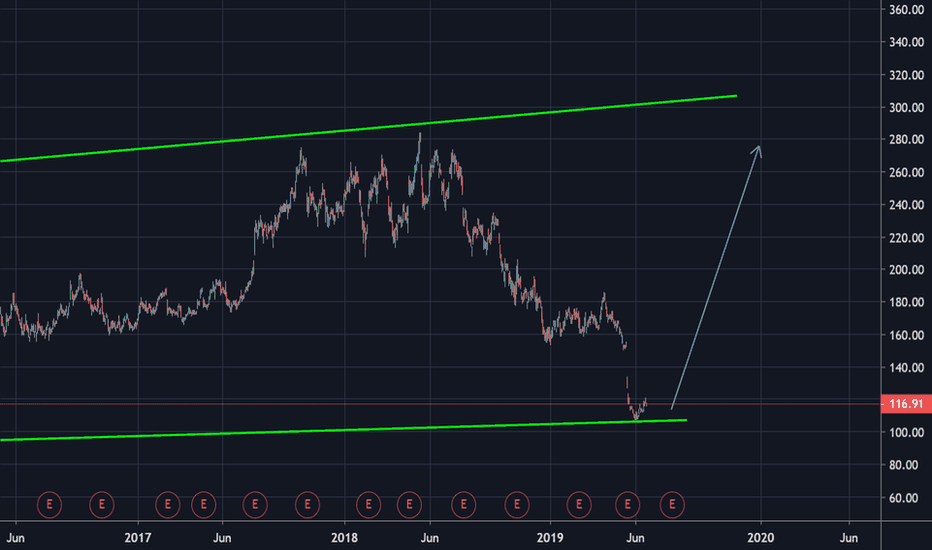Click the 160.00 price axis label
This screenshot has height=550, width=932.
(x=906, y=335)
